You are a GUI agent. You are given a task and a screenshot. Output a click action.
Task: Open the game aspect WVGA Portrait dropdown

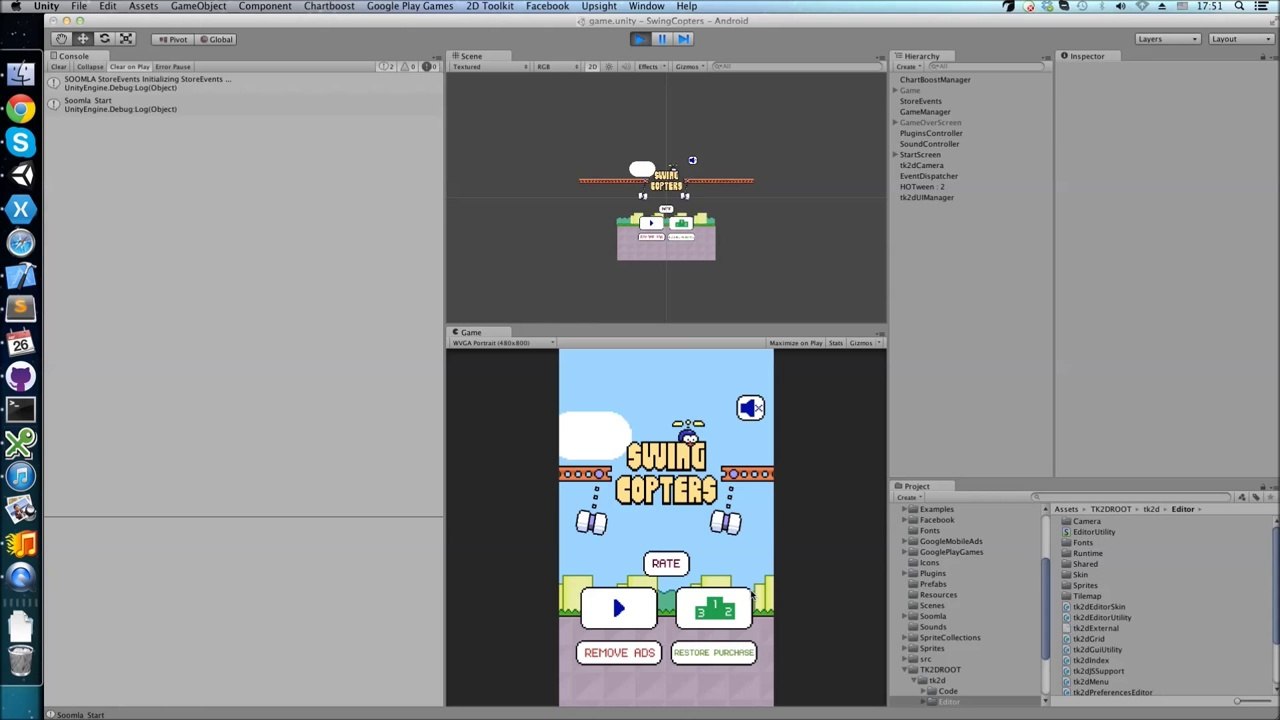click(x=503, y=343)
